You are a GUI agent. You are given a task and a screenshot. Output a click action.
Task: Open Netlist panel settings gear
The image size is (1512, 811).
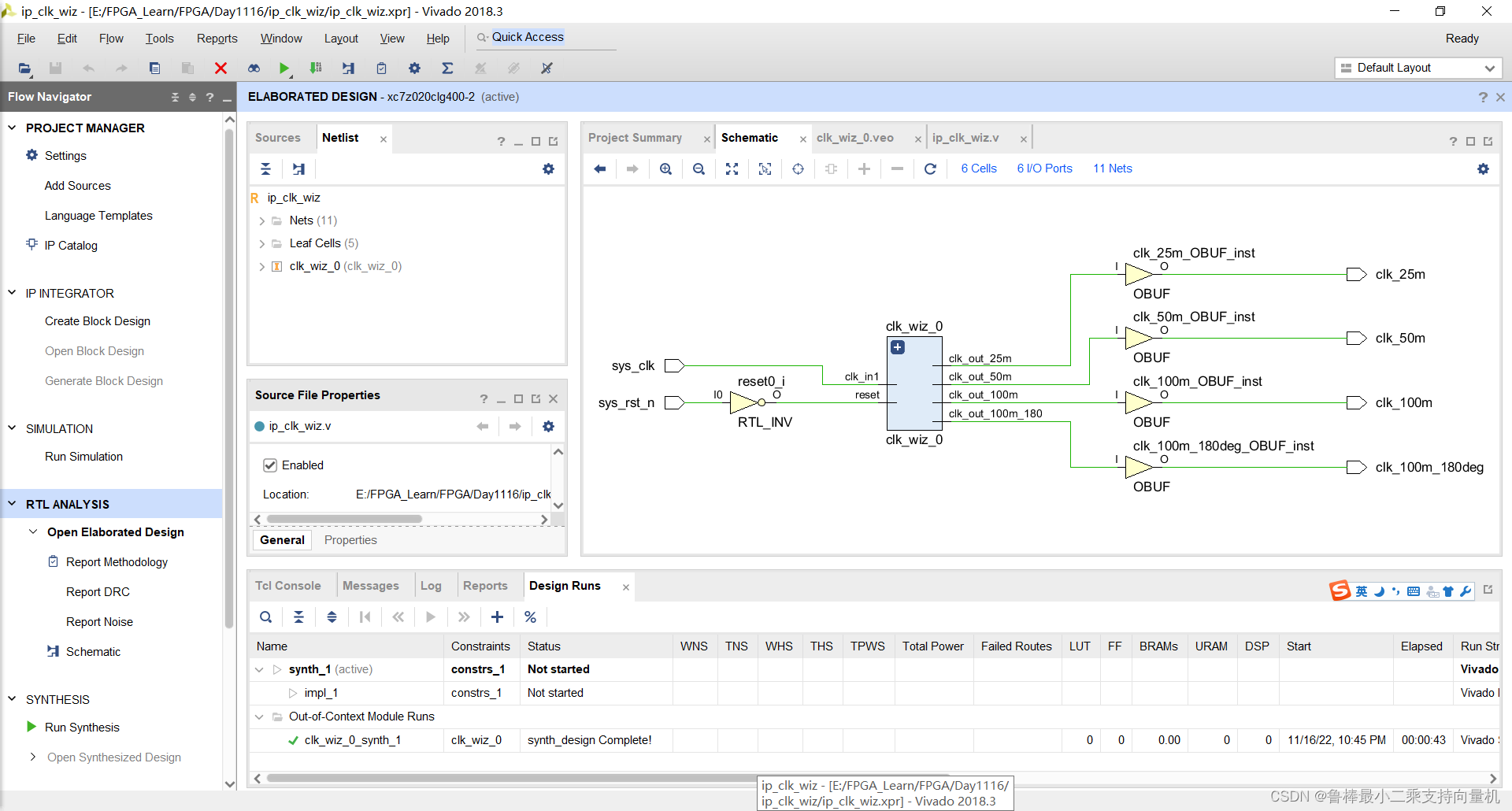[548, 168]
